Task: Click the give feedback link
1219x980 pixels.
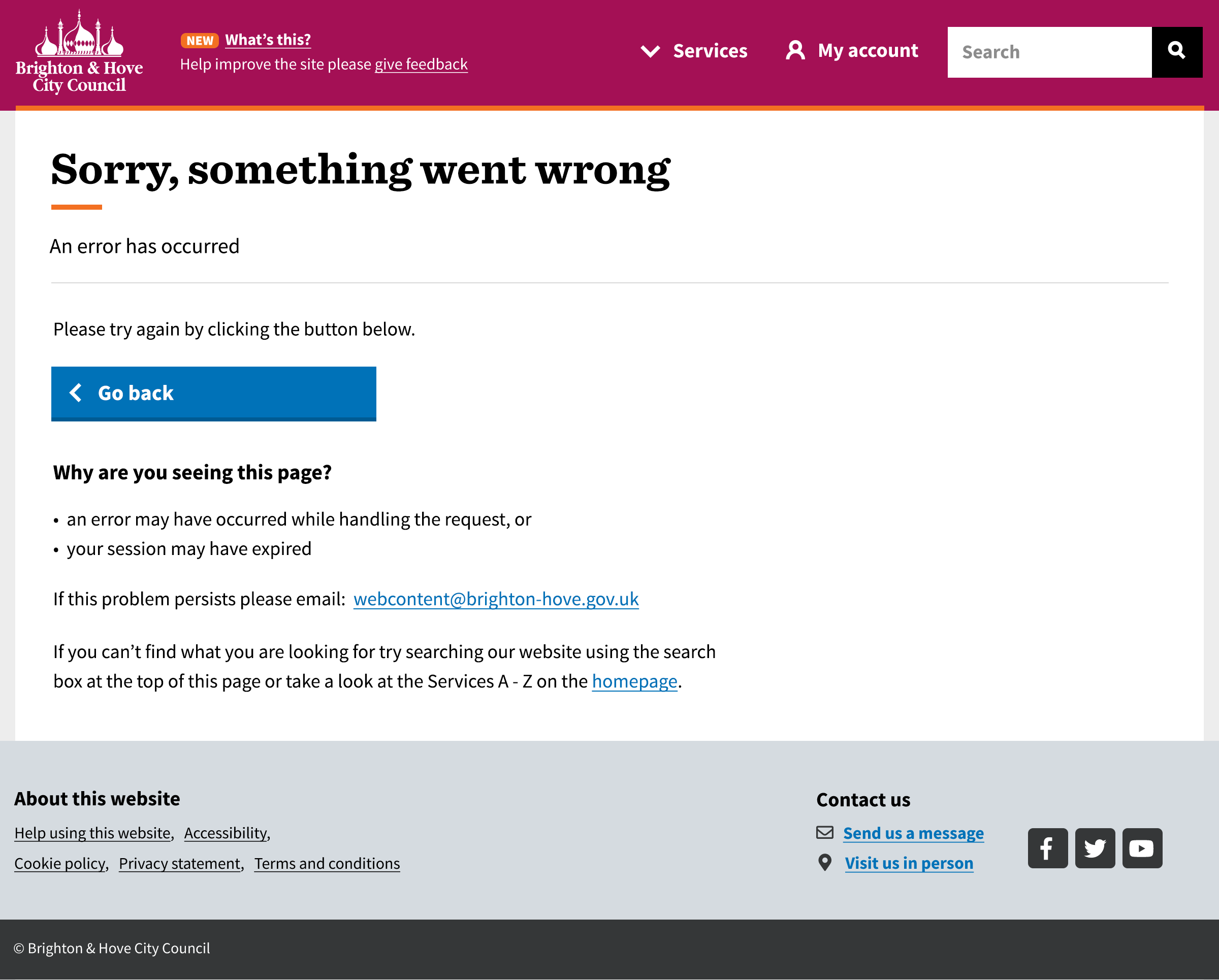Action: click(x=421, y=64)
